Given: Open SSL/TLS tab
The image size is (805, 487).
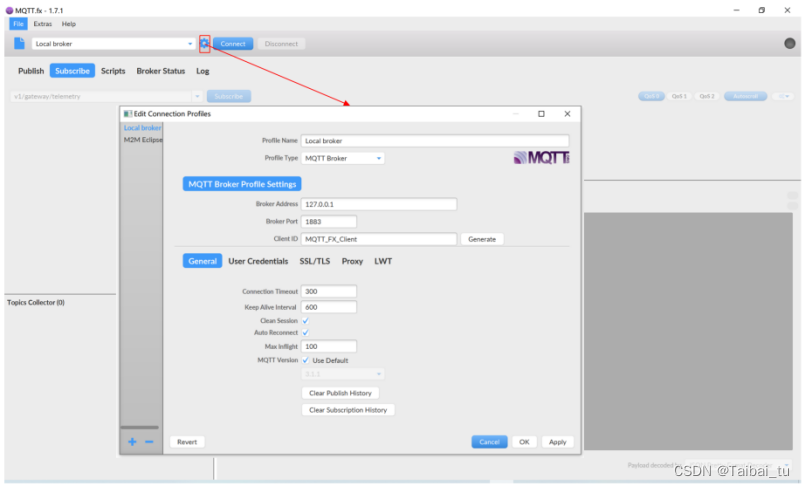Looking at the screenshot, I should [315, 261].
